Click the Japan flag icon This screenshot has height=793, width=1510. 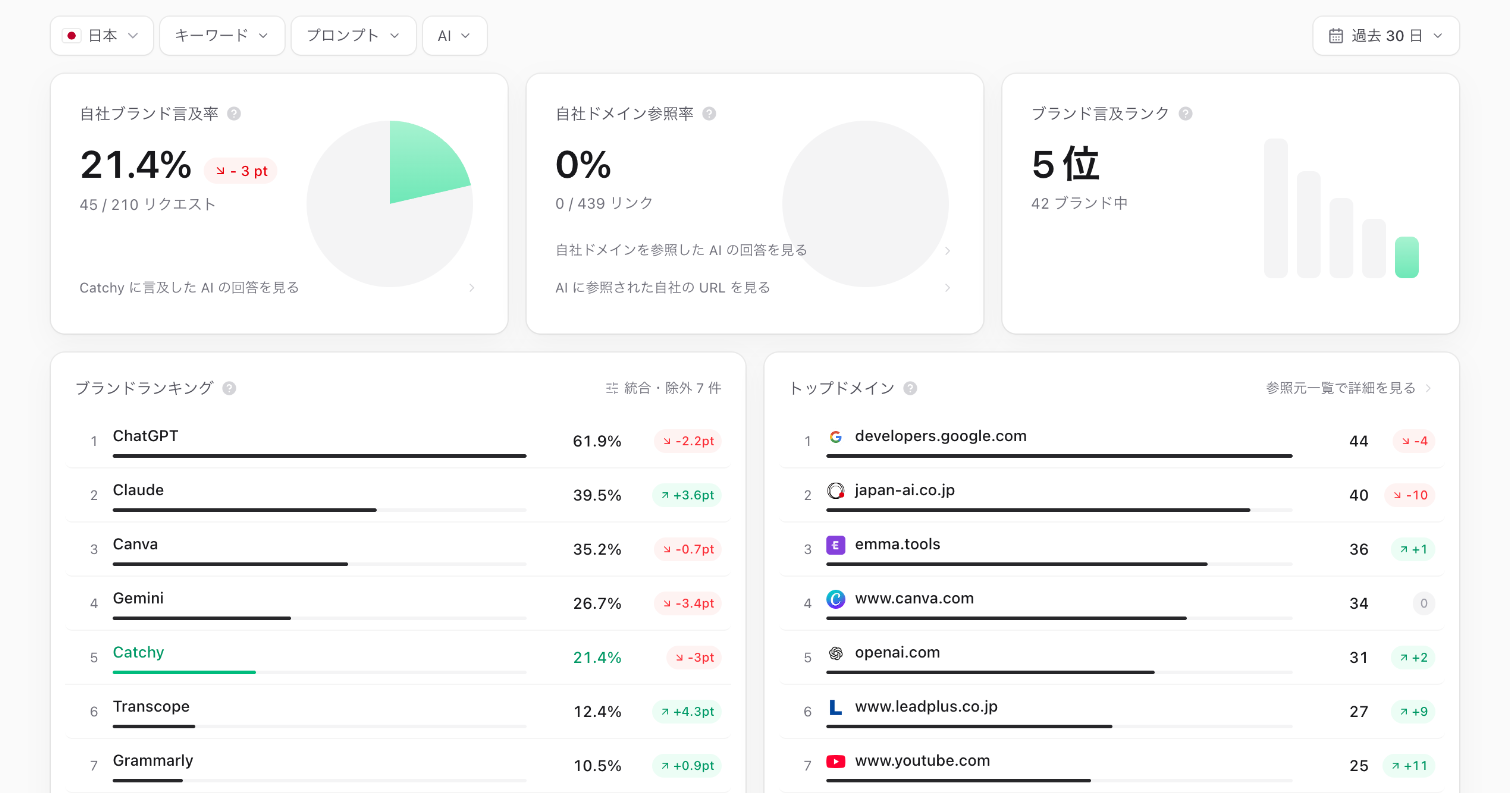[x=72, y=36]
